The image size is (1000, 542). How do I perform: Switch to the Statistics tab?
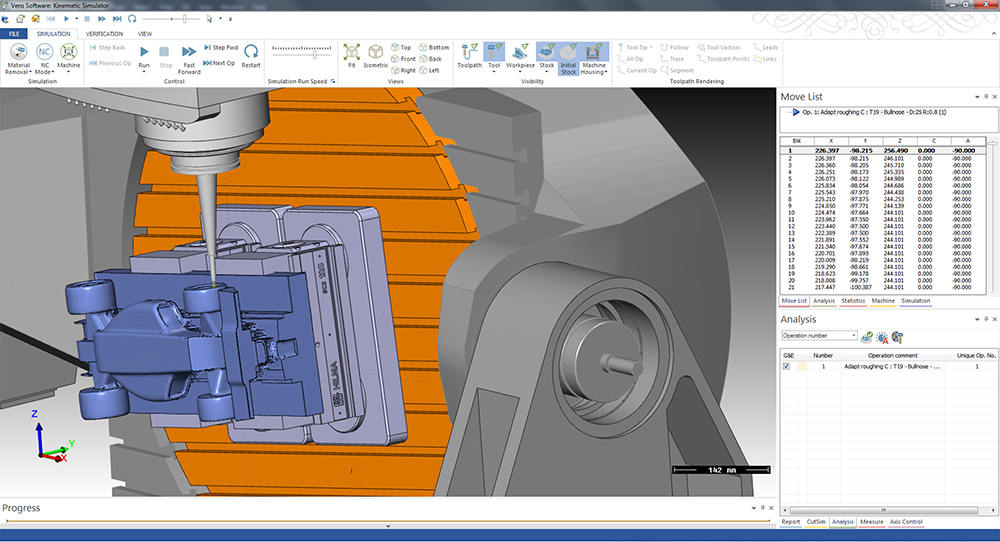852,300
